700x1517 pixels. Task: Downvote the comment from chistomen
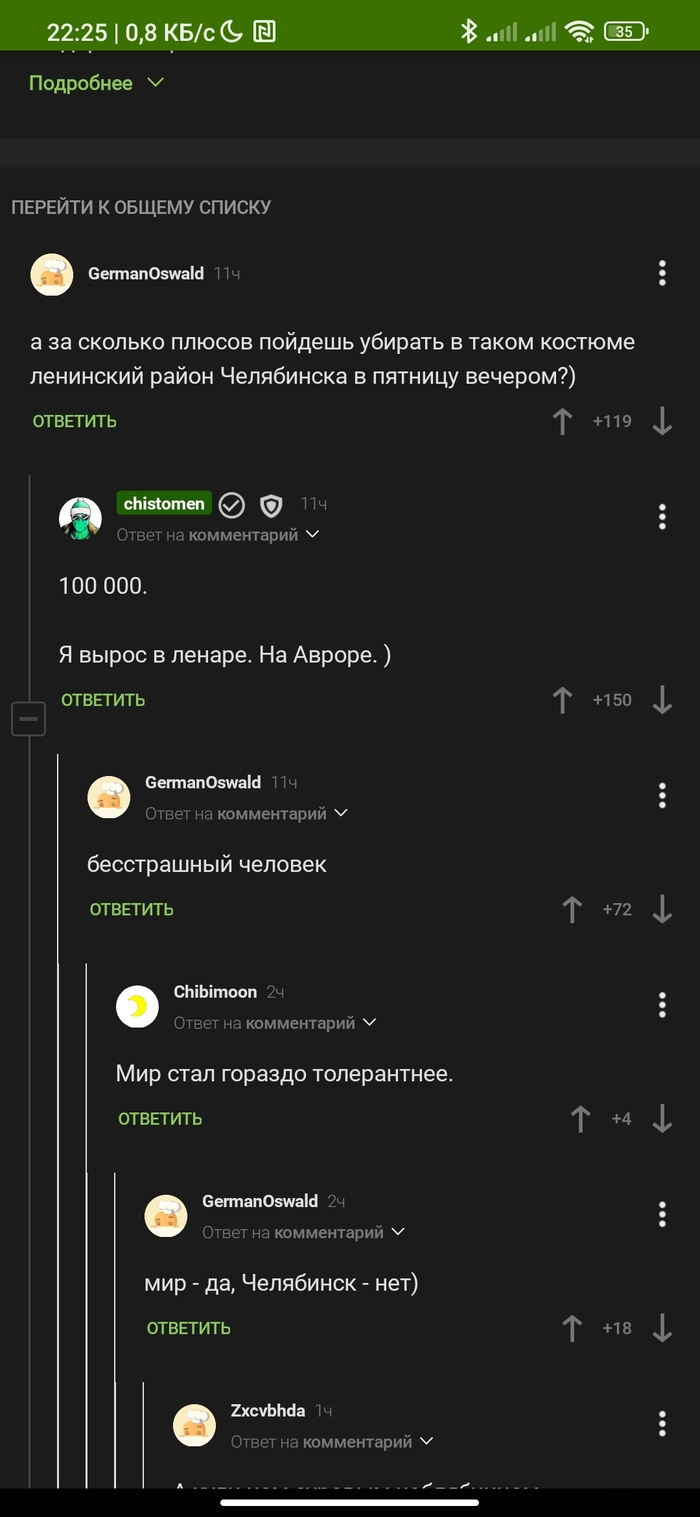pos(662,700)
